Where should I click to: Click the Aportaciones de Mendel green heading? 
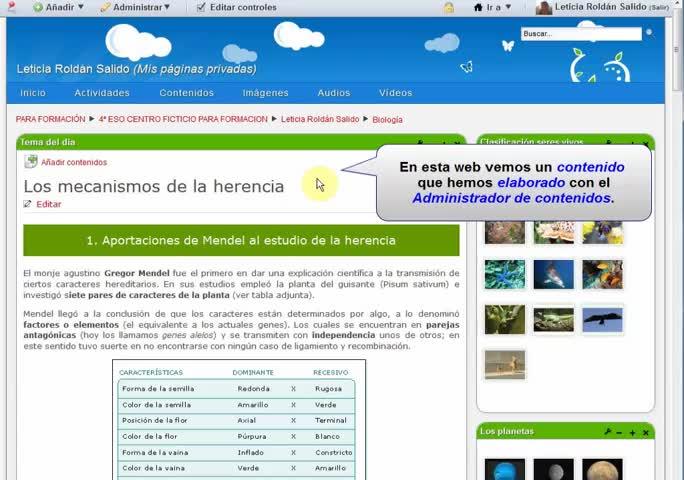241,240
